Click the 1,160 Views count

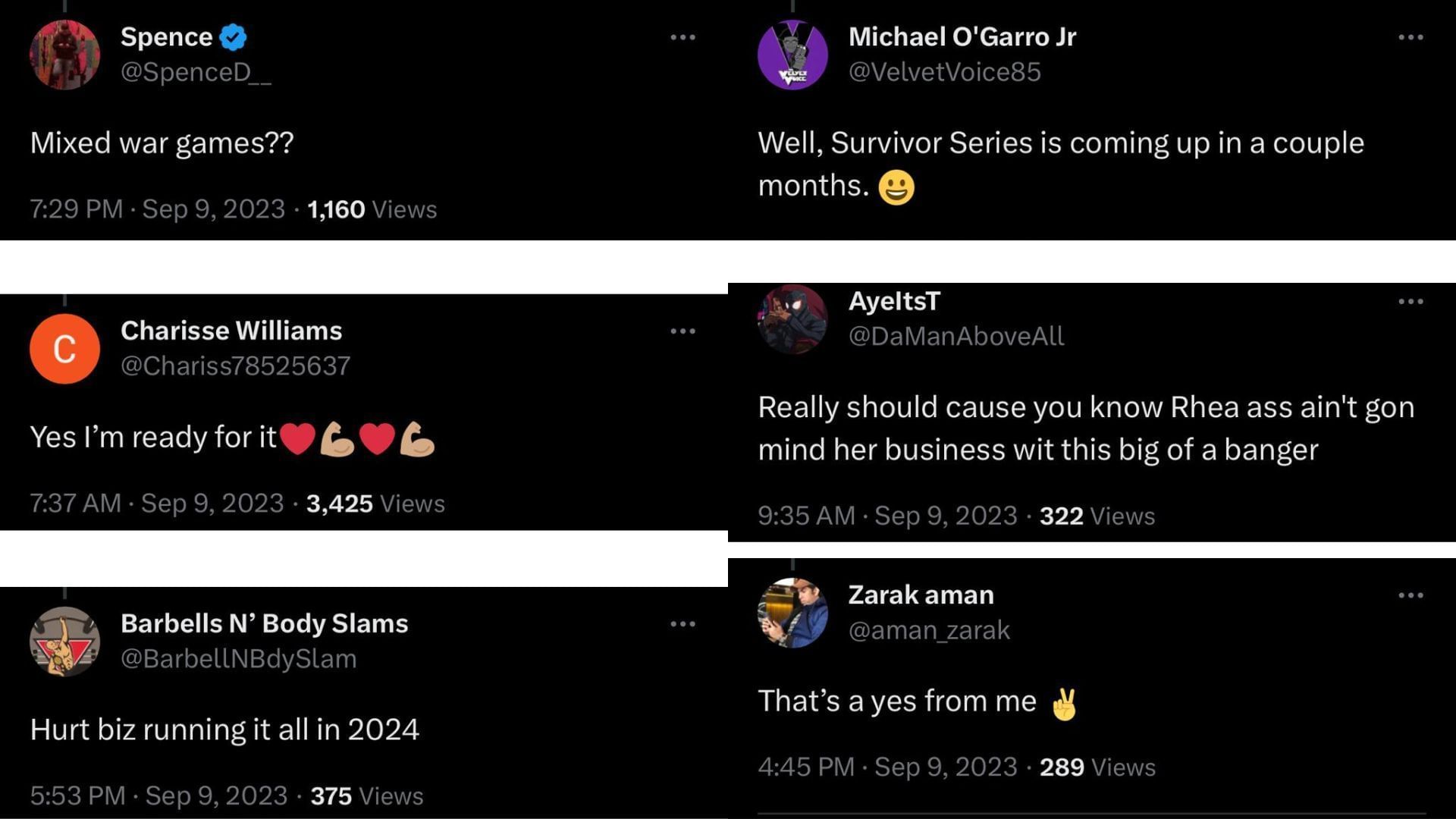[372, 209]
